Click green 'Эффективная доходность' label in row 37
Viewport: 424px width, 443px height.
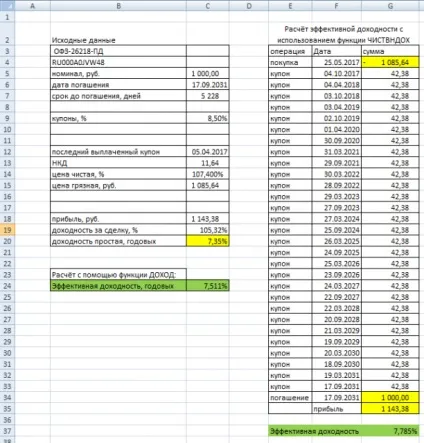pyautogui.click(x=315, y=431)
